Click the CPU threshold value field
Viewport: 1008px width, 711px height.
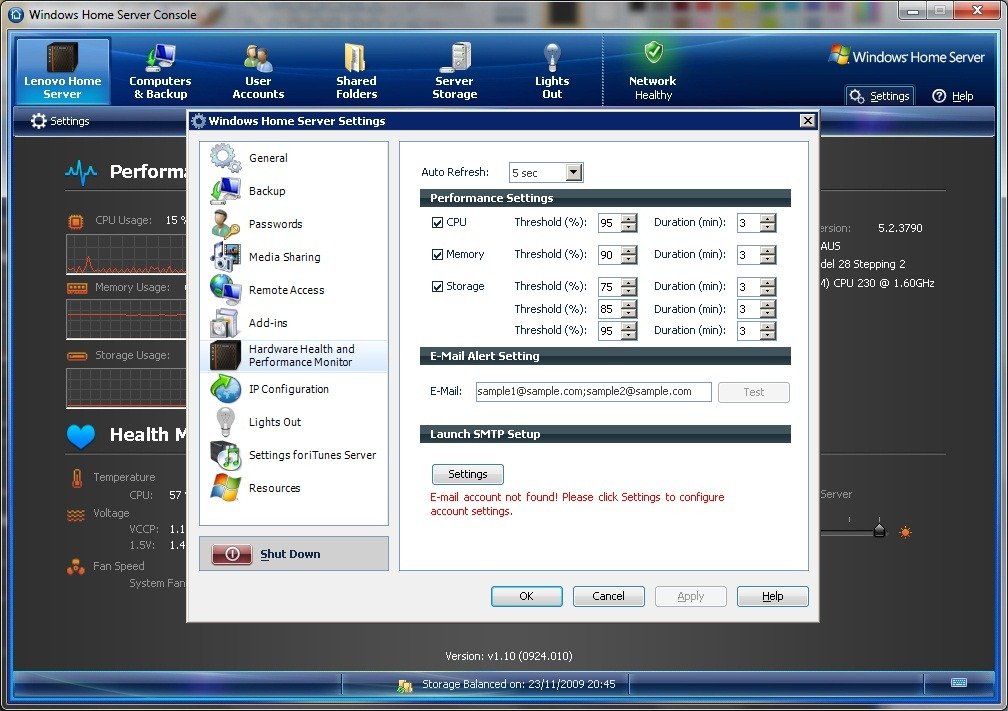610,223
